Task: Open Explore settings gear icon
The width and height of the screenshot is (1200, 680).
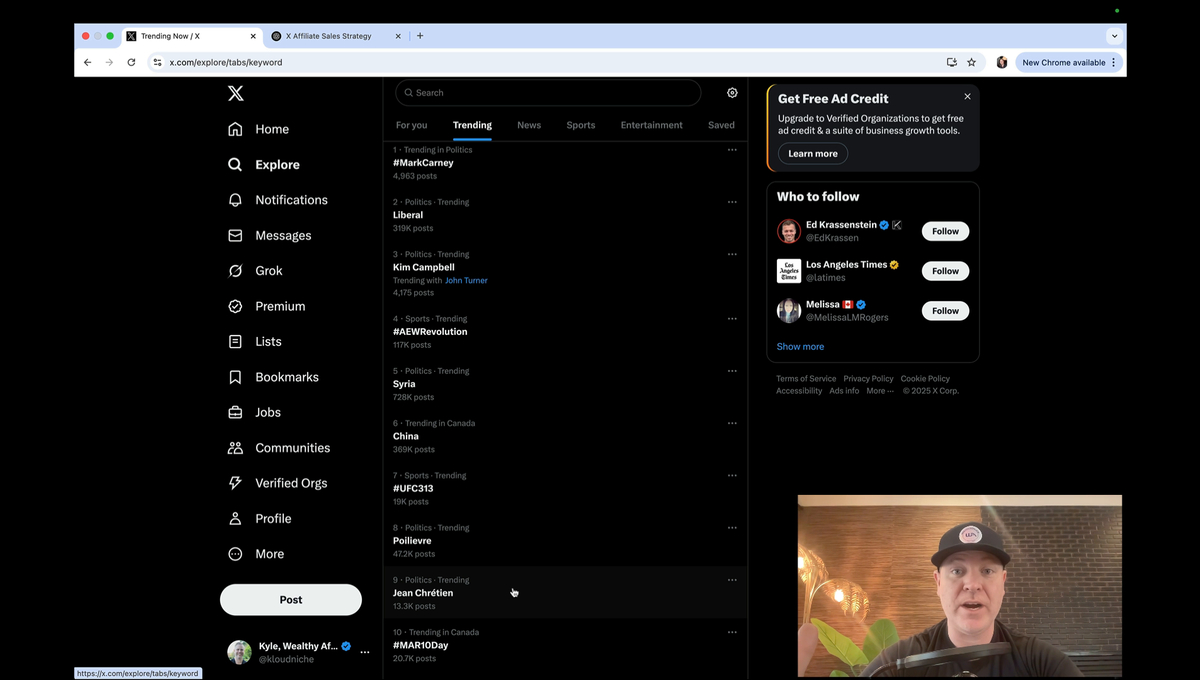Action: [732, 93]
